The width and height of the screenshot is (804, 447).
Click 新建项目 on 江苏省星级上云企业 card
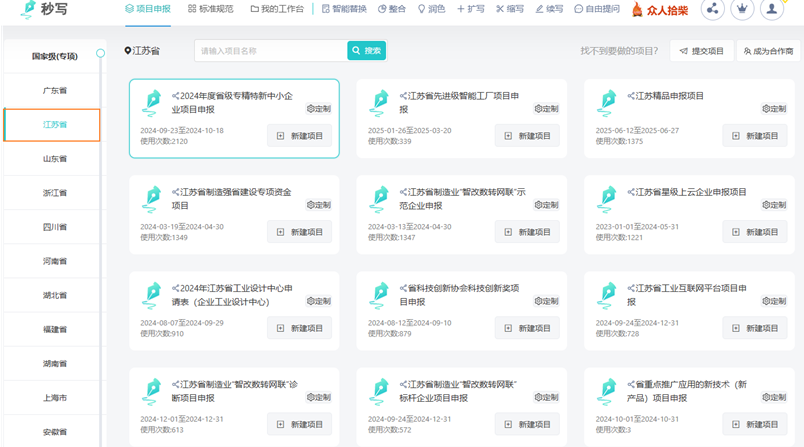[755, 232]
